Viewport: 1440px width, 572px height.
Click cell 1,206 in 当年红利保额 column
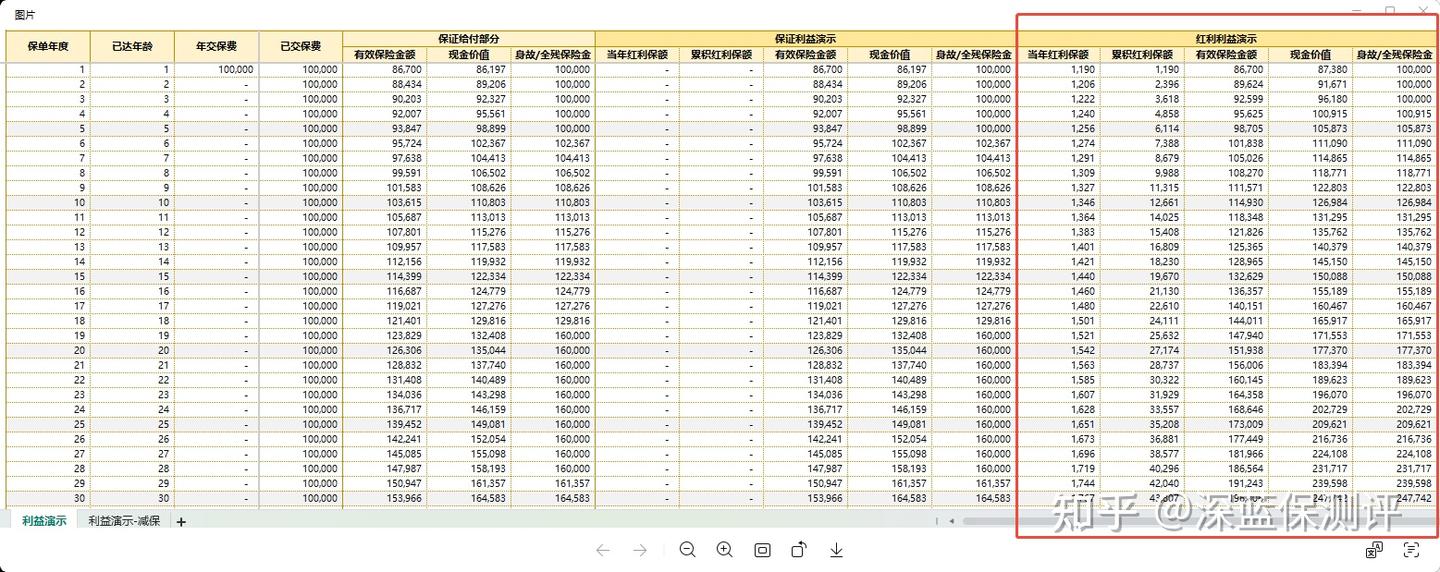[1058, 85]
